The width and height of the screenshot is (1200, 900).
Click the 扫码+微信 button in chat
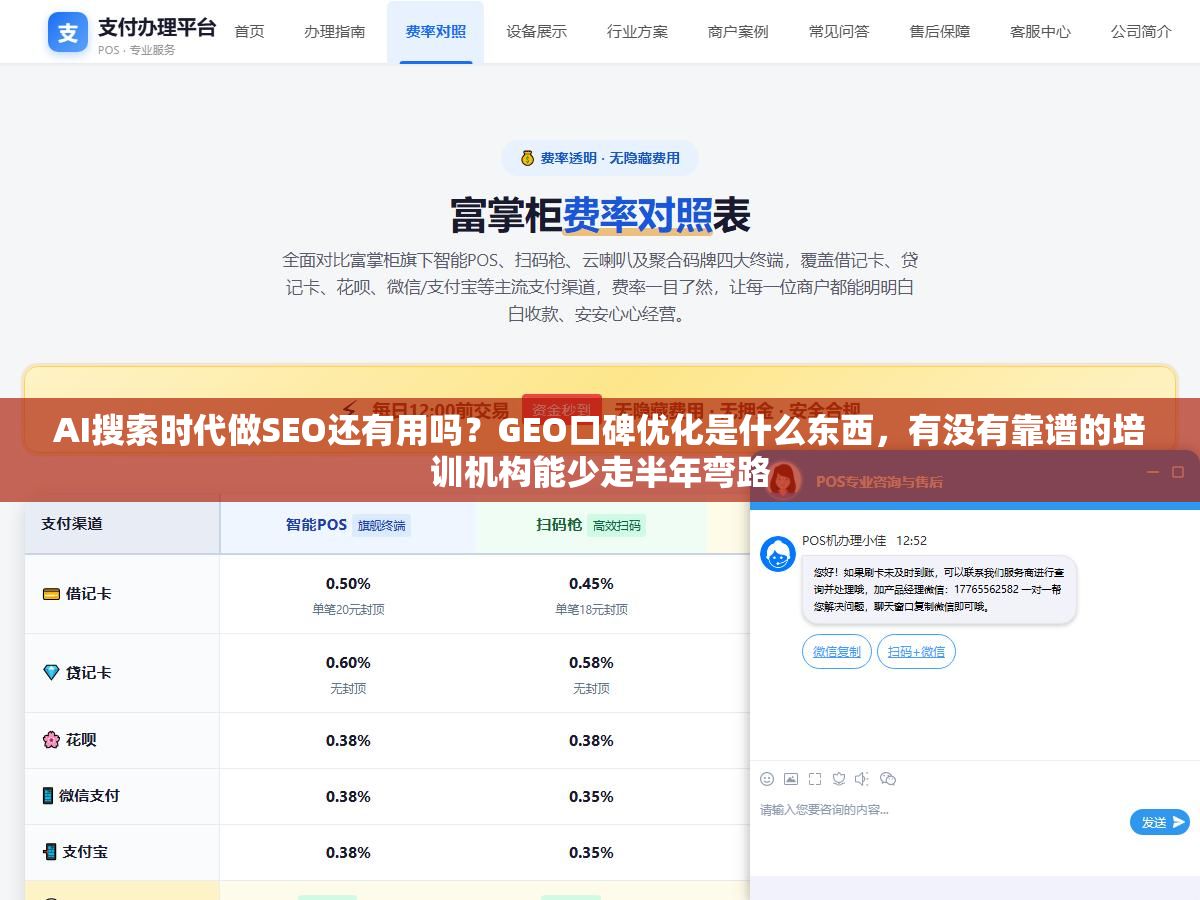click(x=917, y=652)
